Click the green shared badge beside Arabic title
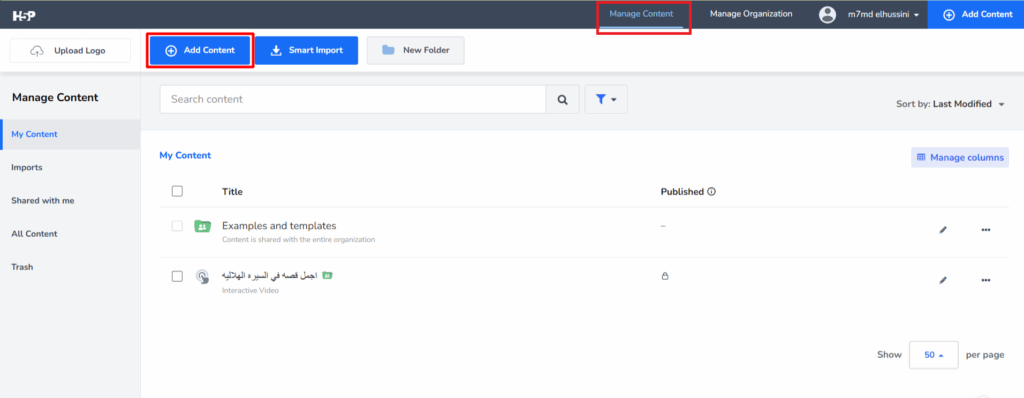1024x398 pixels. pyautogui.click(x=328, y=276)
